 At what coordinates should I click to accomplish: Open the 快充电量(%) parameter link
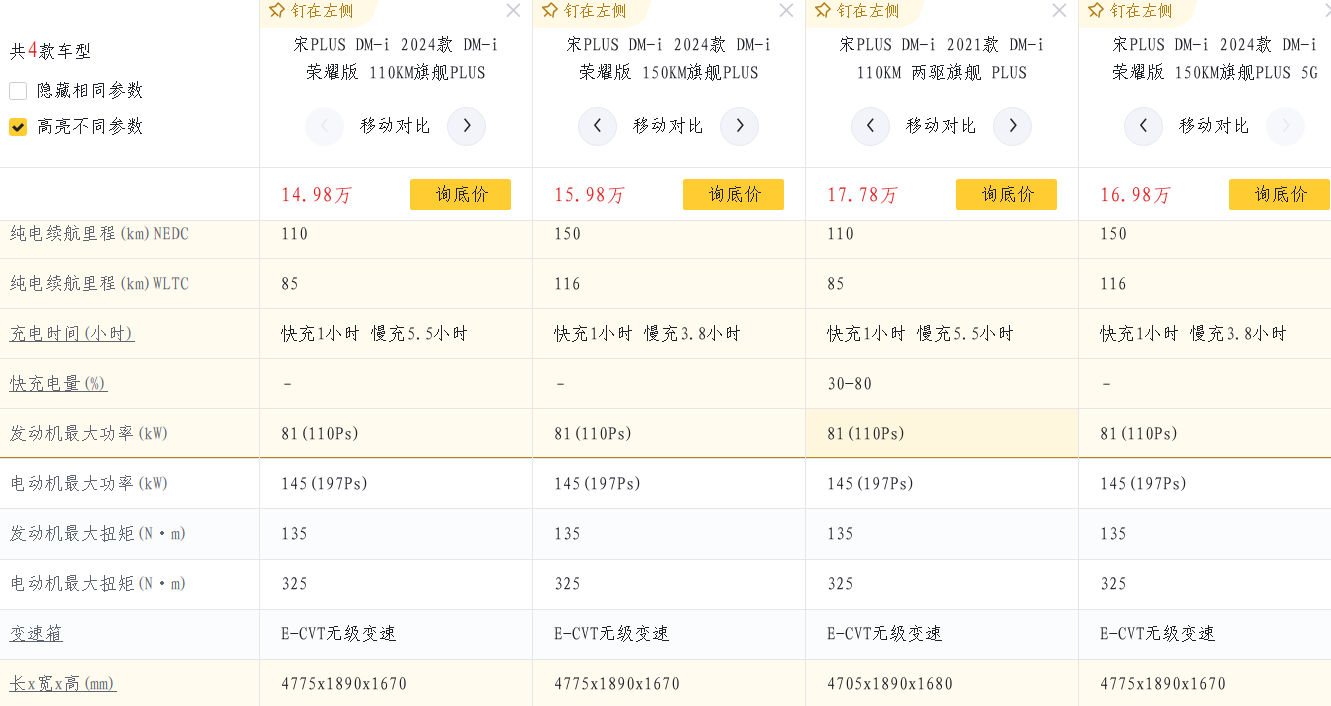[x=58, y=384]
